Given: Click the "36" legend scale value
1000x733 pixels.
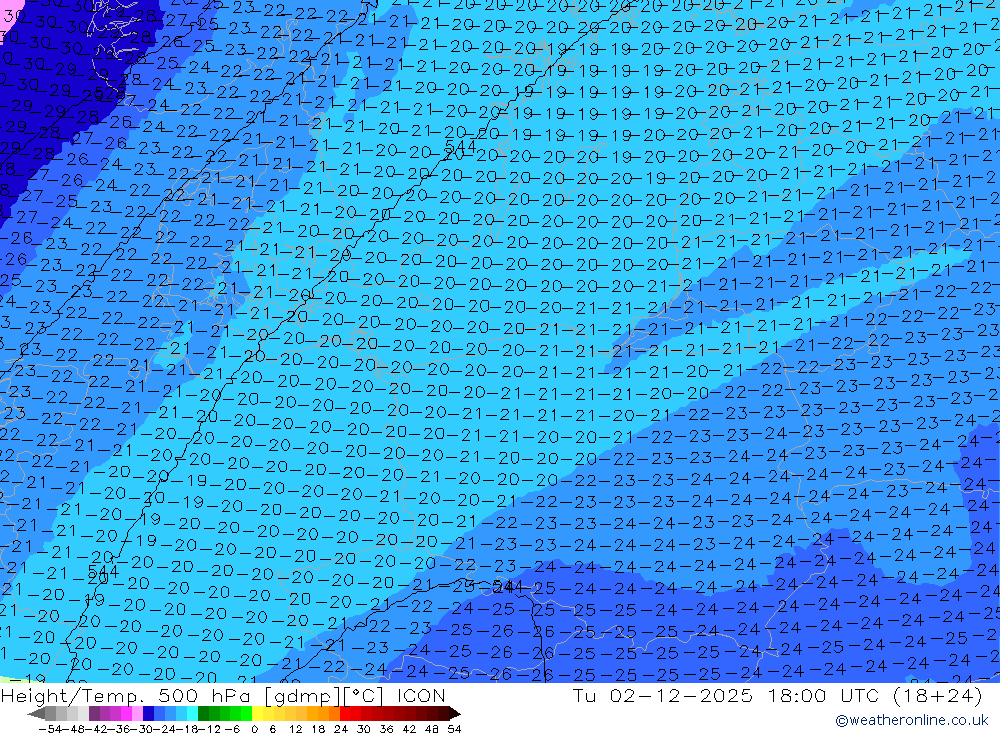Looking at the screenshot, I should pos(386,728).
